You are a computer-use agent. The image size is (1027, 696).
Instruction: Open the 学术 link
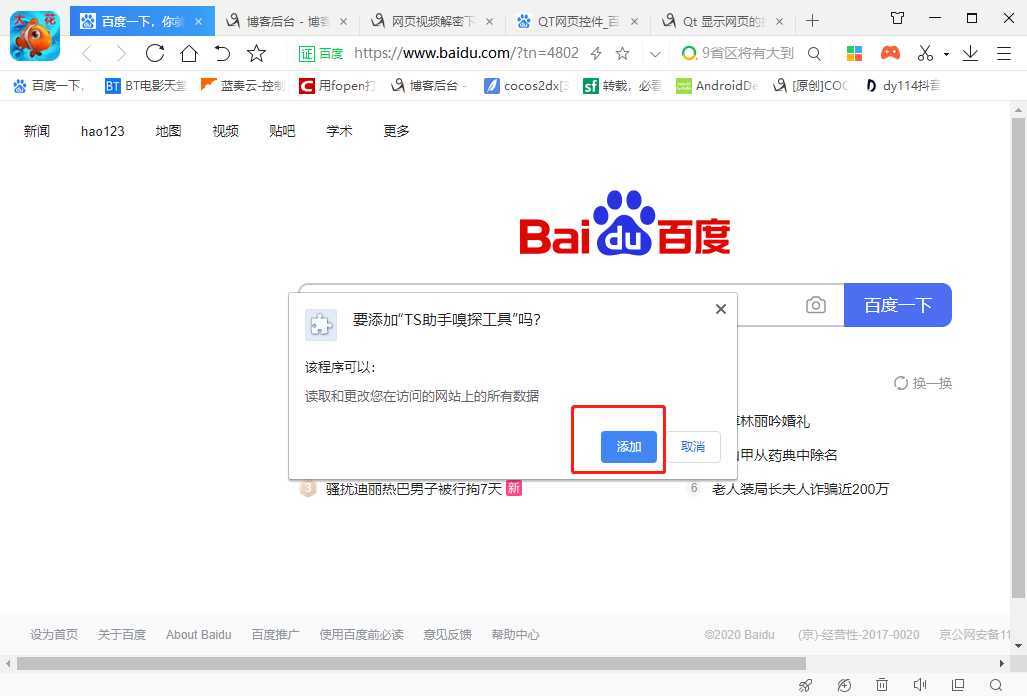point(339,131)
